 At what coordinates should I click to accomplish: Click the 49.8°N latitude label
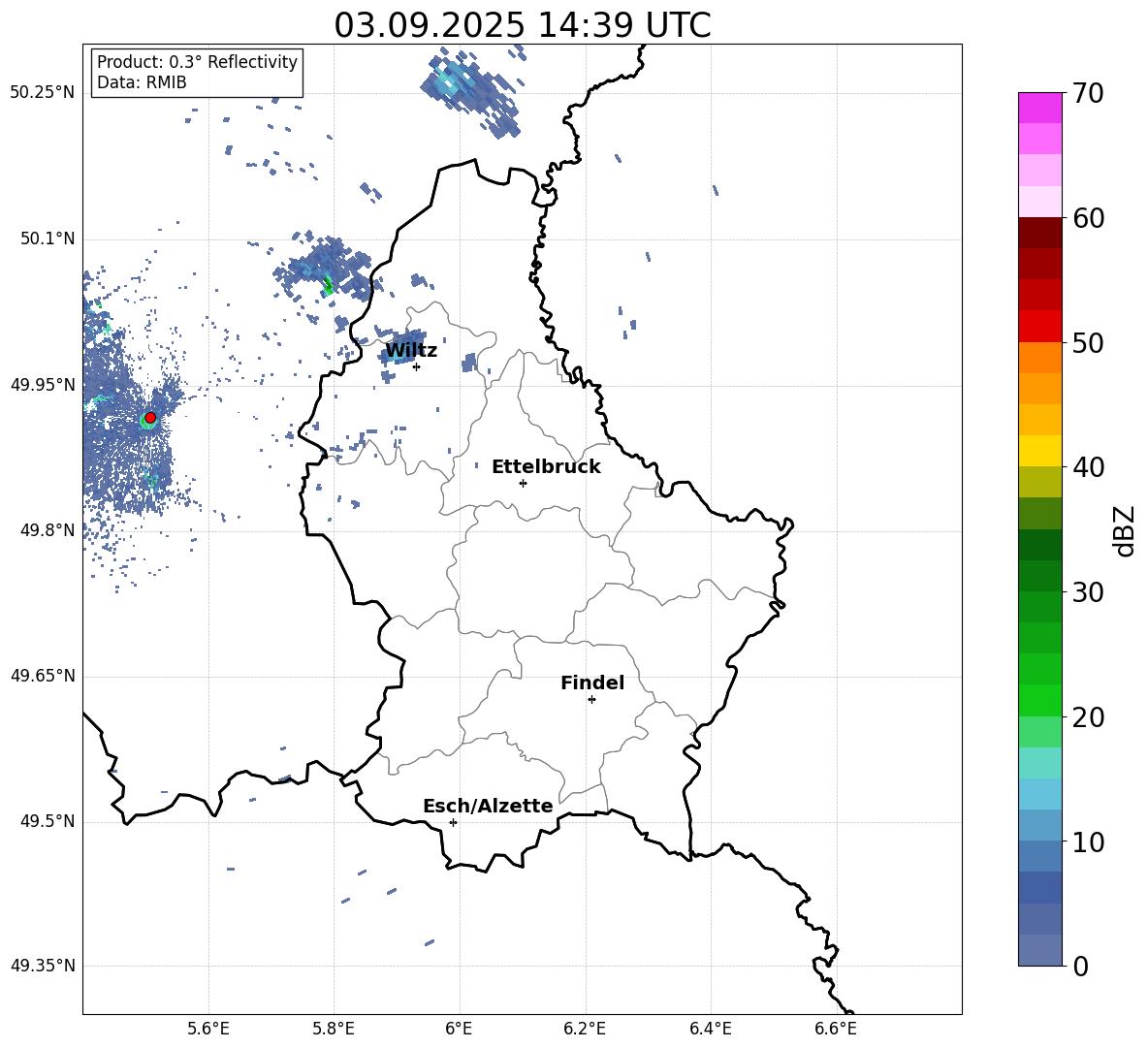[x=47, y=530]
